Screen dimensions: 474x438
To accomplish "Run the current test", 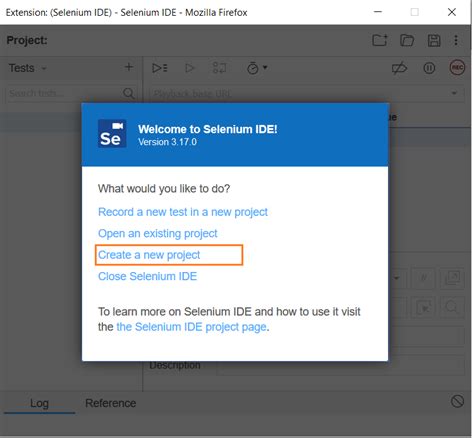I will coord(190,68).
